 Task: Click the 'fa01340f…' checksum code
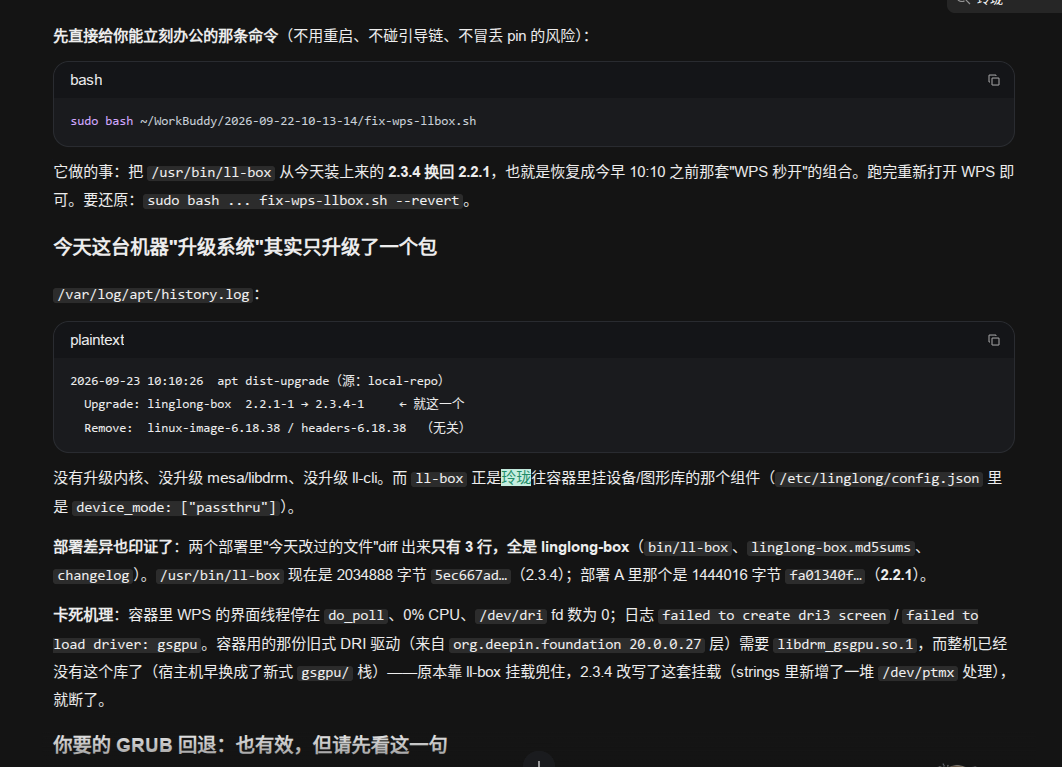coord(826,575)
